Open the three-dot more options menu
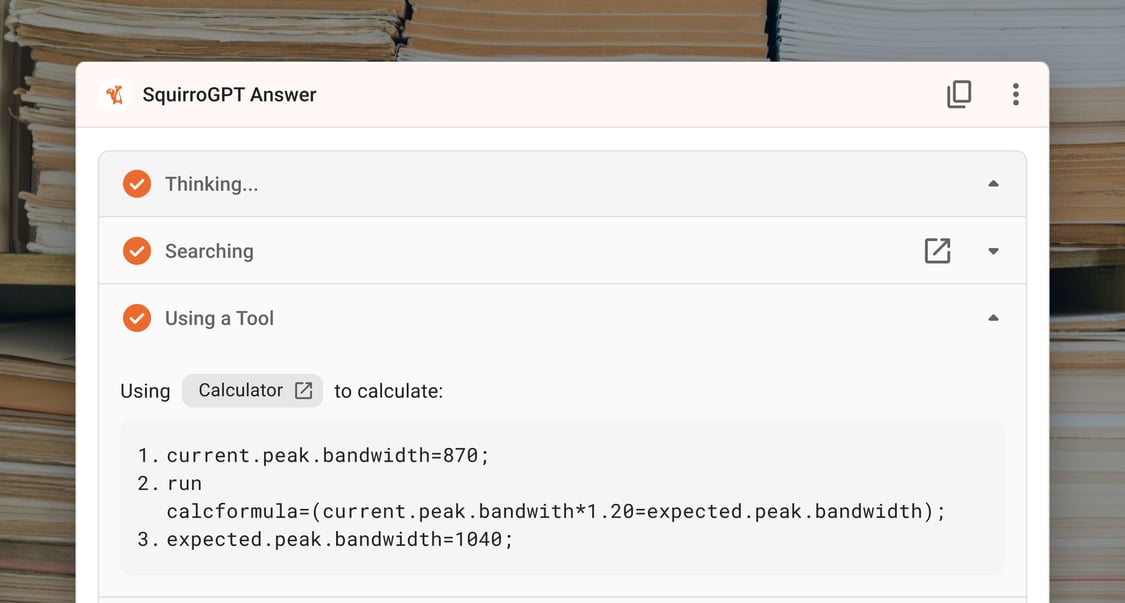The image size is (1125, 603). (1015, 95)
